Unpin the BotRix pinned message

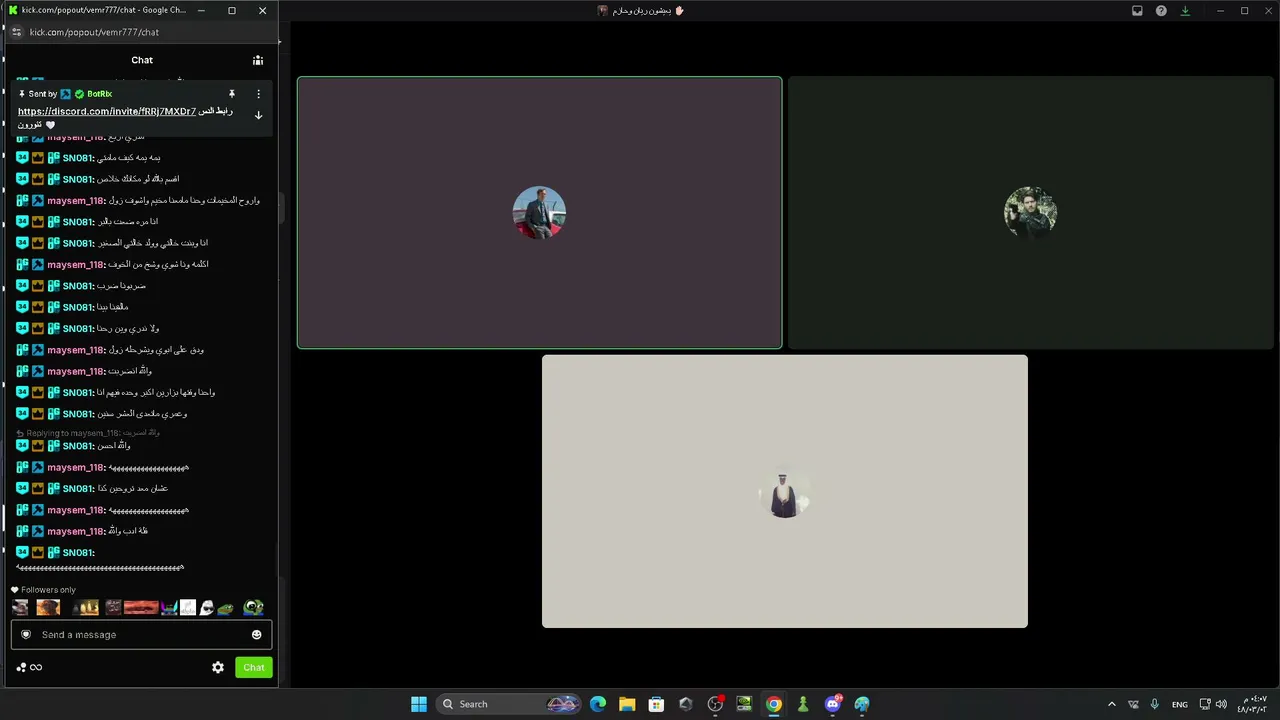pyautogui.click(x=231, y=94)
